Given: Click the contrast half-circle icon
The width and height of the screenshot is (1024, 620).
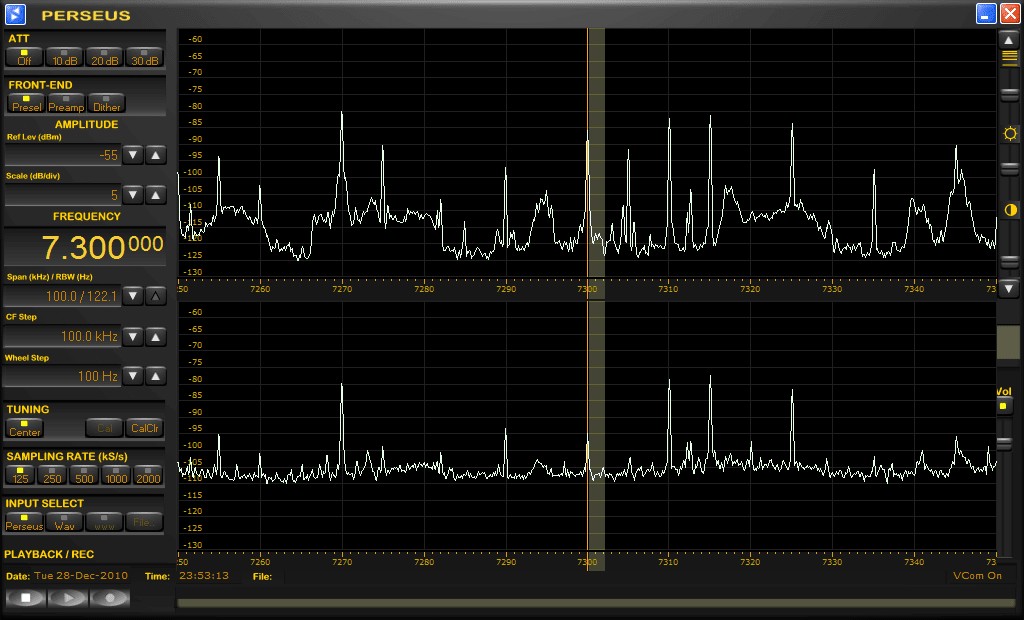Looking at the screenshot, I should (1010, 210).
